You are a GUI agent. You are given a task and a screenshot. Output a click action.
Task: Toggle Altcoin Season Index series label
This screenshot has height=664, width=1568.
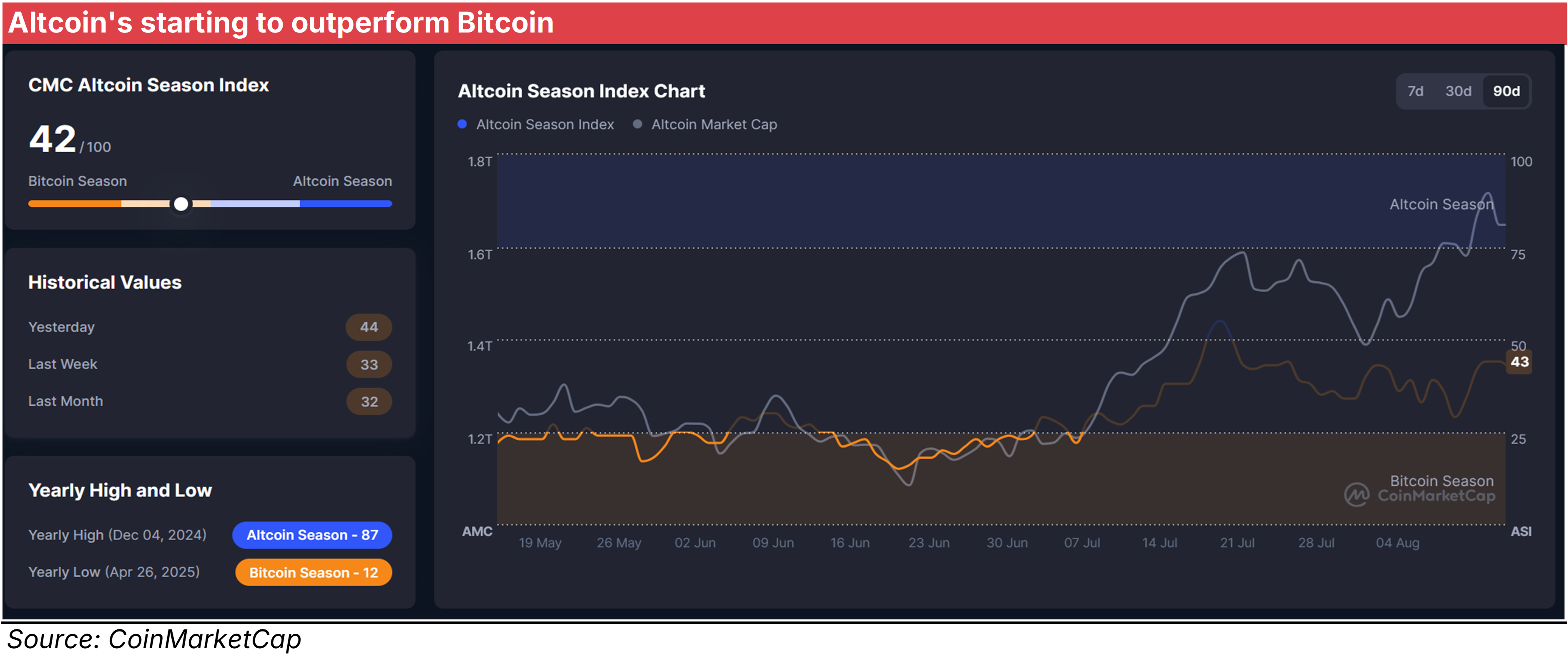pos(545,124)
